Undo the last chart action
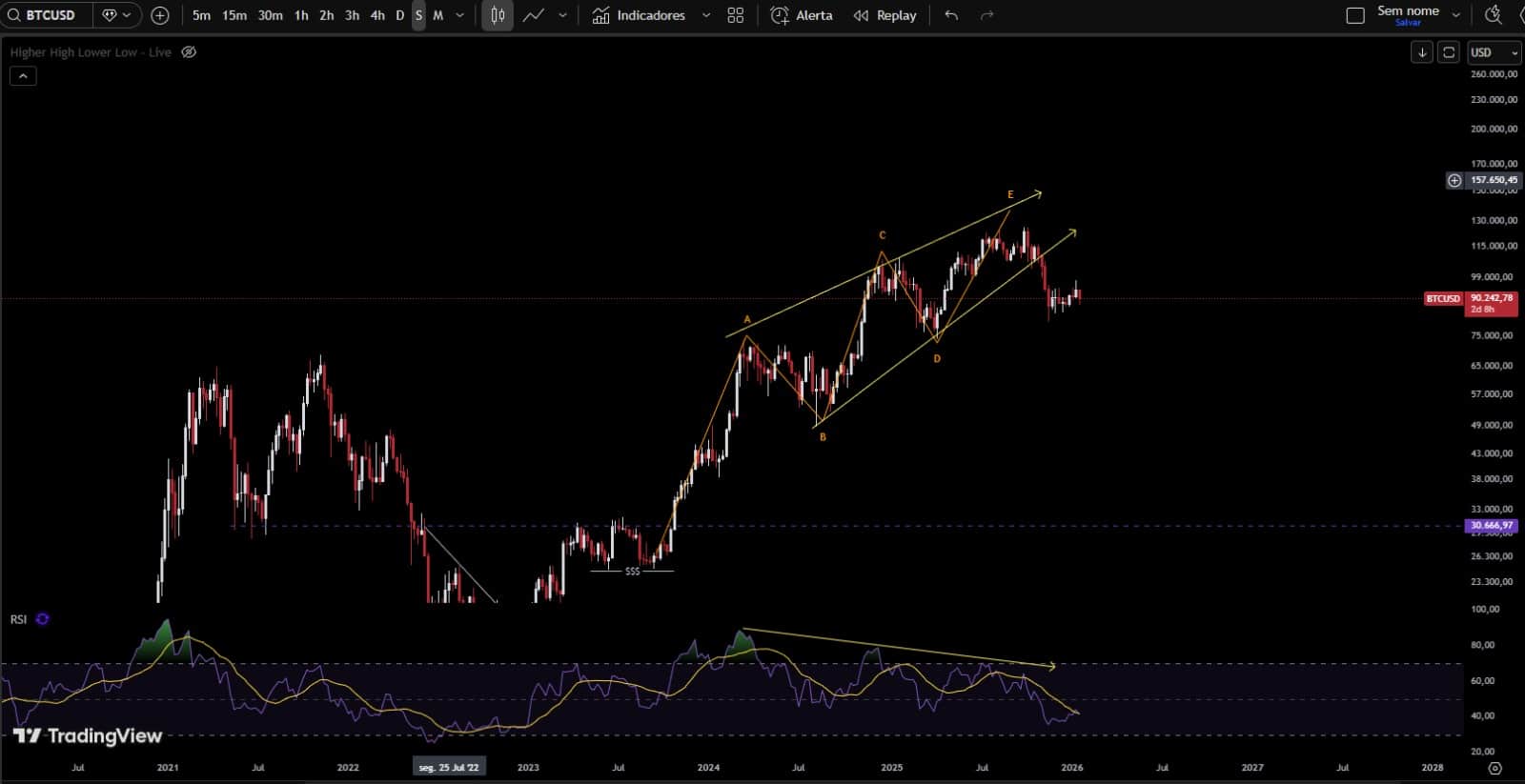Viewport: 1525px width, 784px height. click(x=951, y=15)
